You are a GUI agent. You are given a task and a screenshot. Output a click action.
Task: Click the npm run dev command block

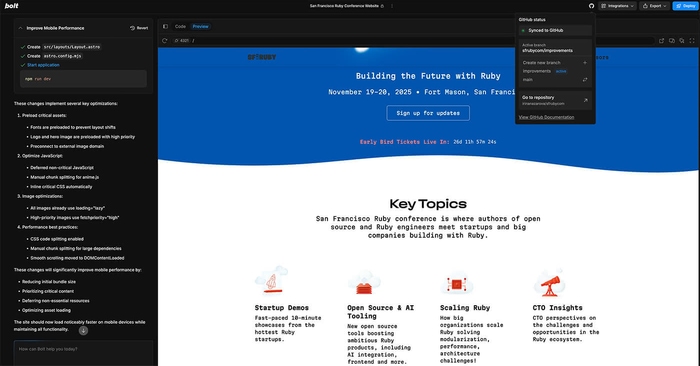pos(83,79)
